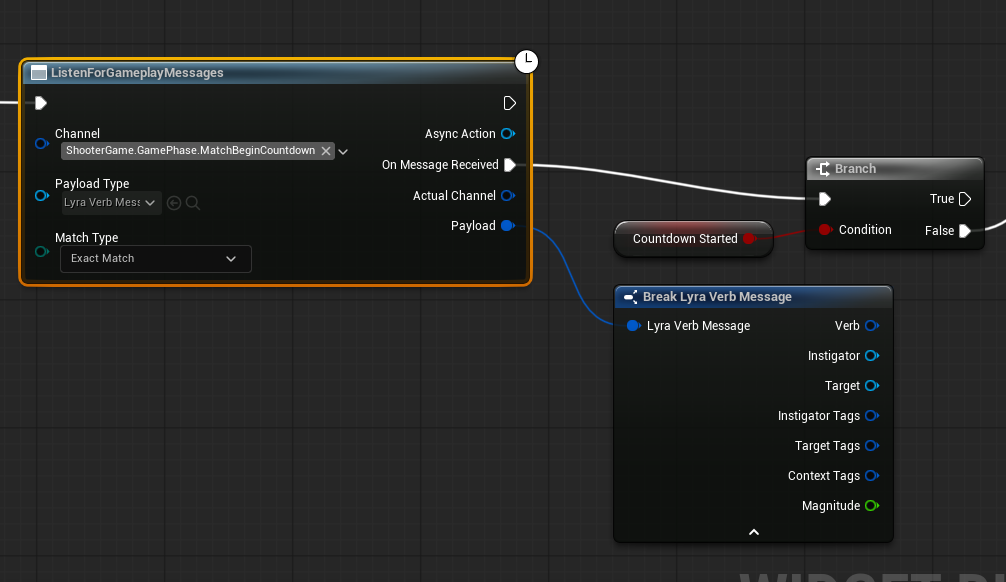The width and height of the screenshot is (1006, 582).
Task: Click the ListenForGameplayMessages output execution pin
Action: [x=509, y=103]
